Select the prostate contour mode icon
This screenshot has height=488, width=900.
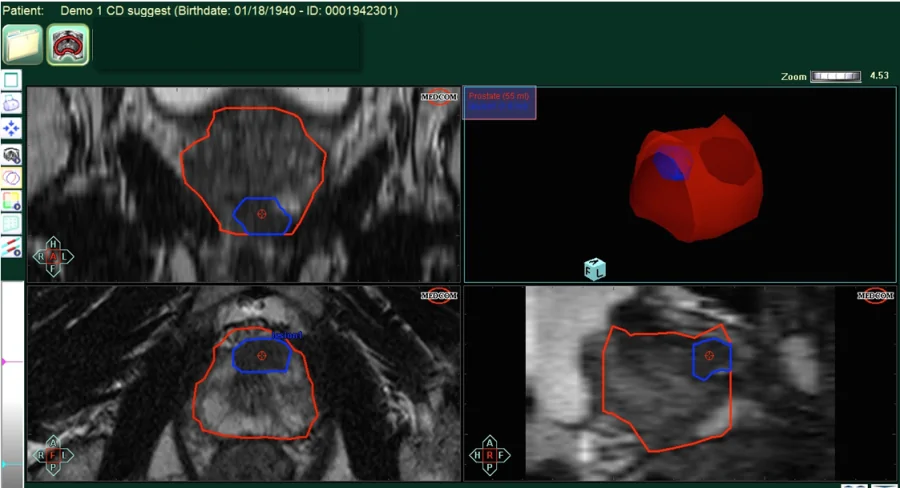tap(68, 44)
